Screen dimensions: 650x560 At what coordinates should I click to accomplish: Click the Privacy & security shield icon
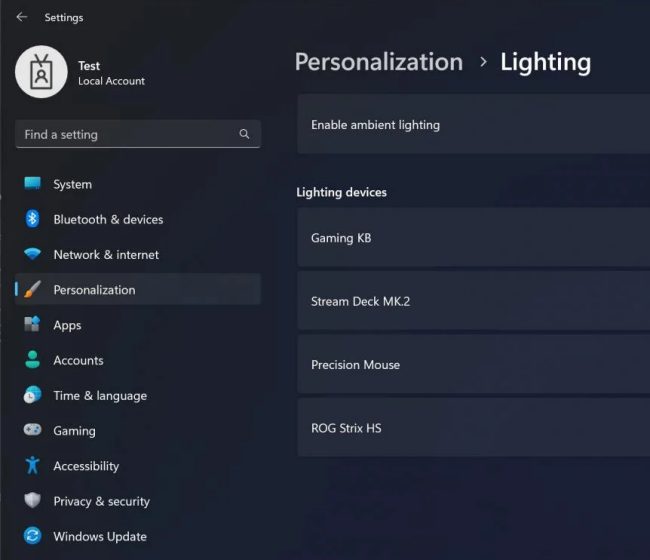pos(32,500)
